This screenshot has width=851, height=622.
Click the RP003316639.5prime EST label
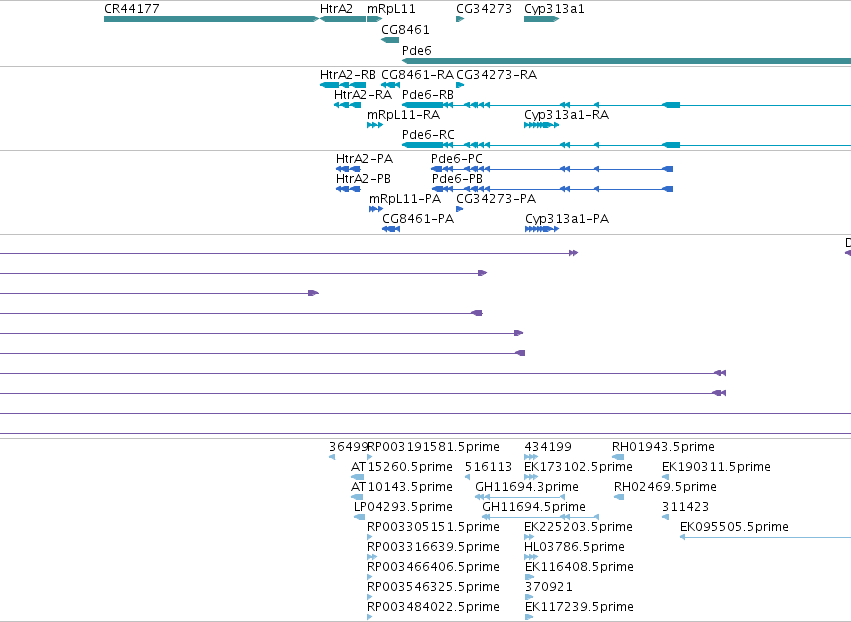pyautogui.click(x=433, y=547)
